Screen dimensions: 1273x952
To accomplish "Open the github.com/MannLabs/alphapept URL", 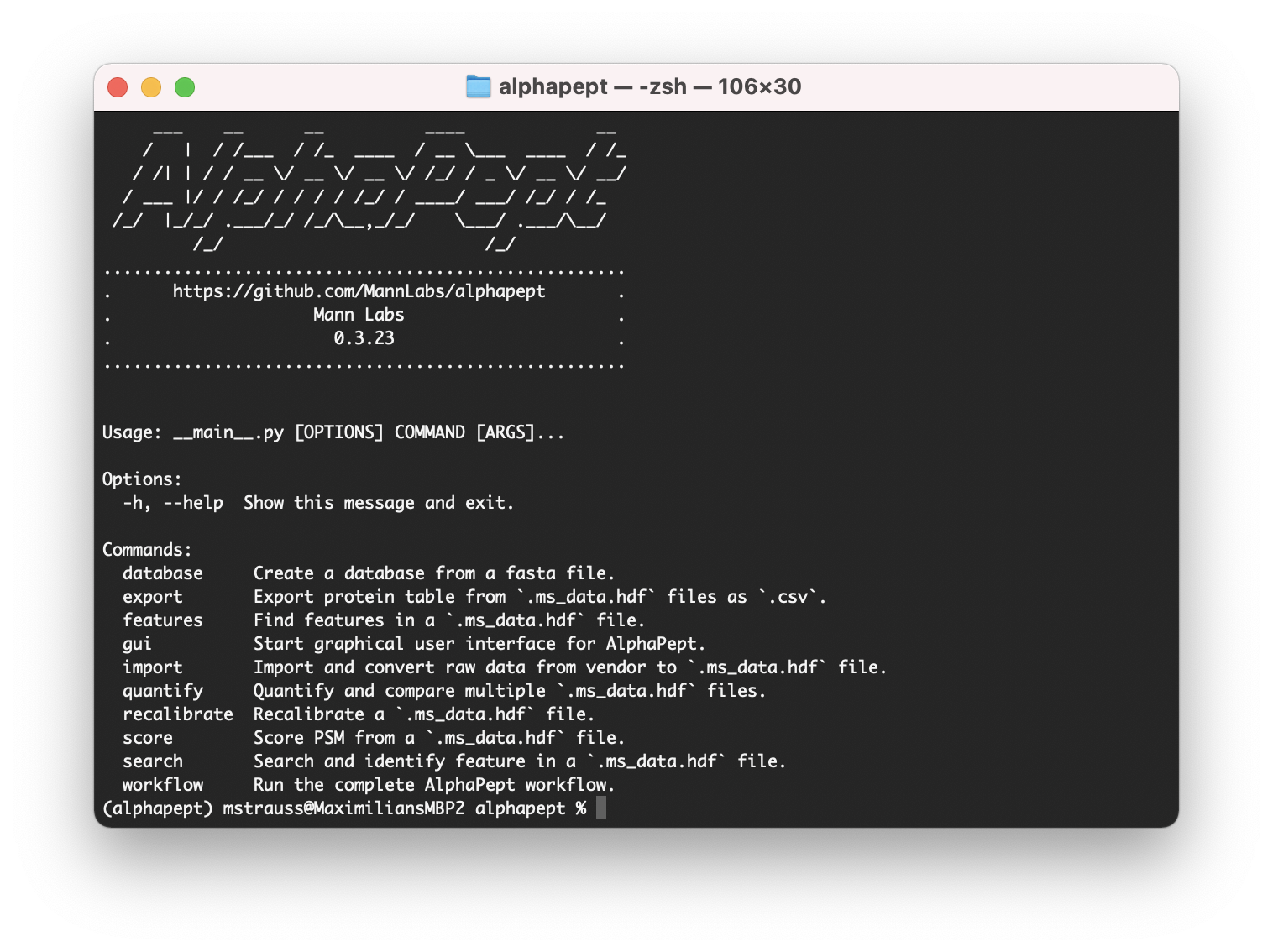I will pos(359,291).
